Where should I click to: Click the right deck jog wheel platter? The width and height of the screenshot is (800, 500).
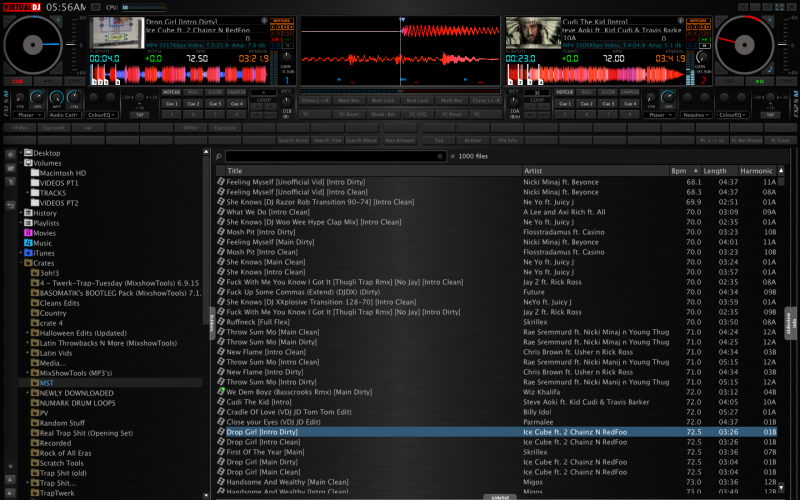(744, 45)
